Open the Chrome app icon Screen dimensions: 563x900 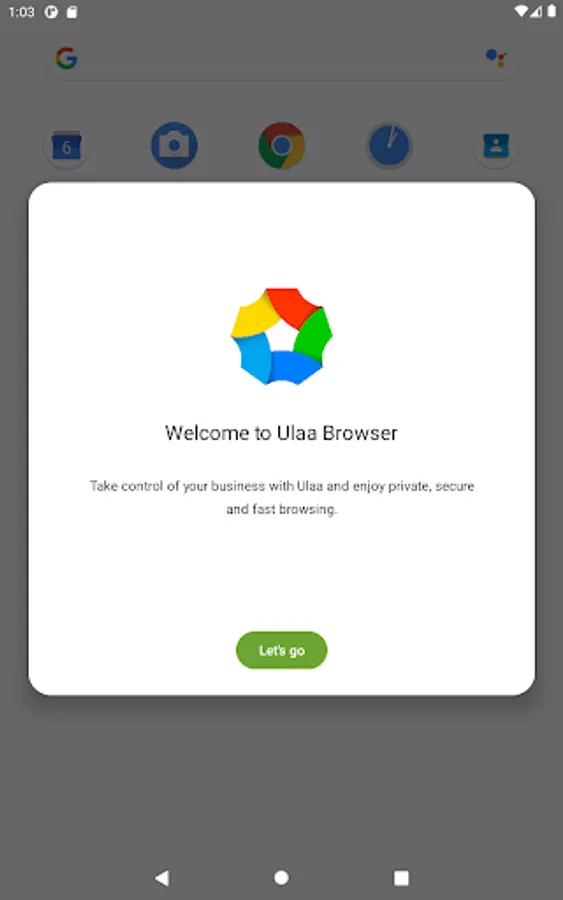tap(281, 145)
